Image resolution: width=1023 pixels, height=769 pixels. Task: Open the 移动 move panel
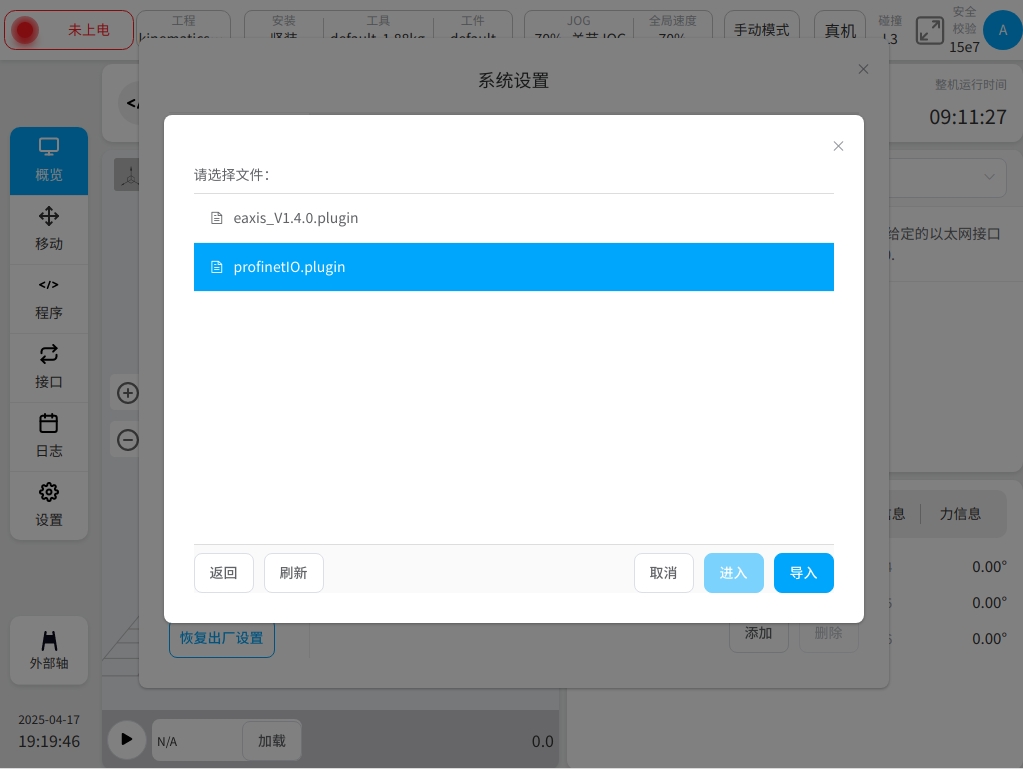49,229
